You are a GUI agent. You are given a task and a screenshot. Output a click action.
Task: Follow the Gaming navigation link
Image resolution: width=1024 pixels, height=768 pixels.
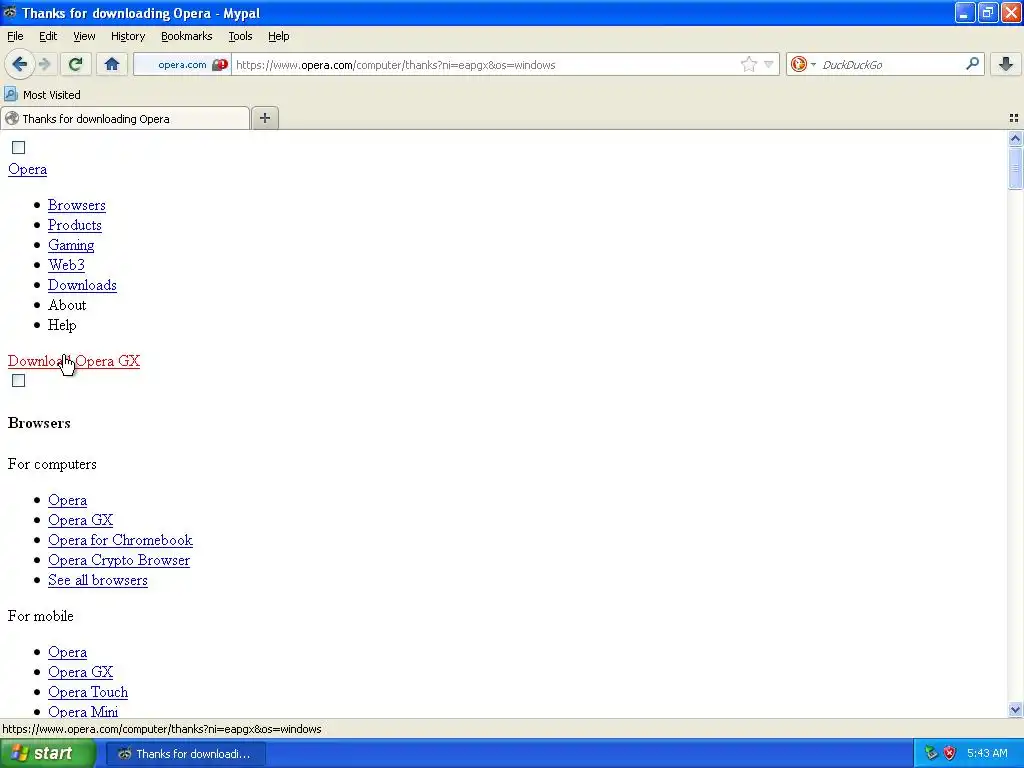[x=71, y=246]
